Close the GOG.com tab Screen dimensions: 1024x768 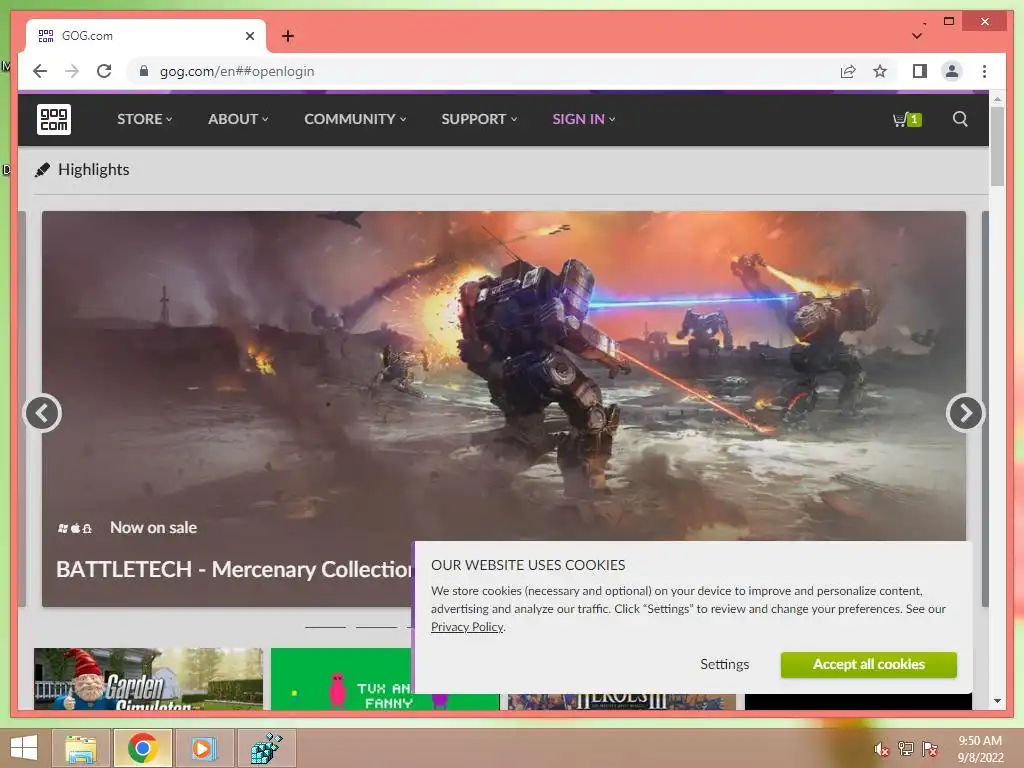click(249, 36)
